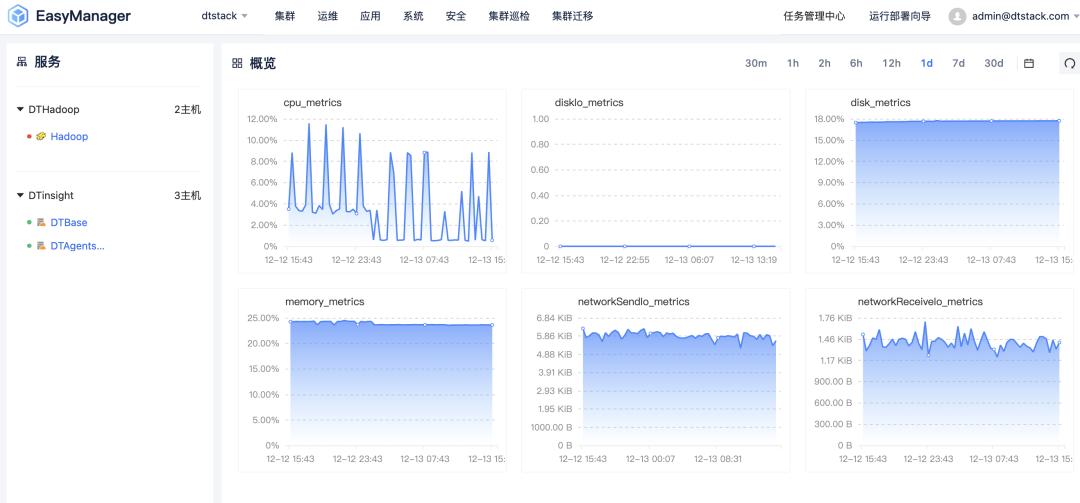1080x503 pixels.
Task: Click the refresh icon beside the calendar
Action: click(1070, 63)
